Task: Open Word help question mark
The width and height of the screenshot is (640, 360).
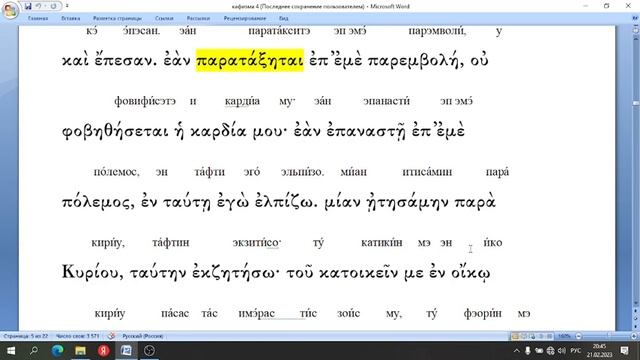Action: coord(635,18)
